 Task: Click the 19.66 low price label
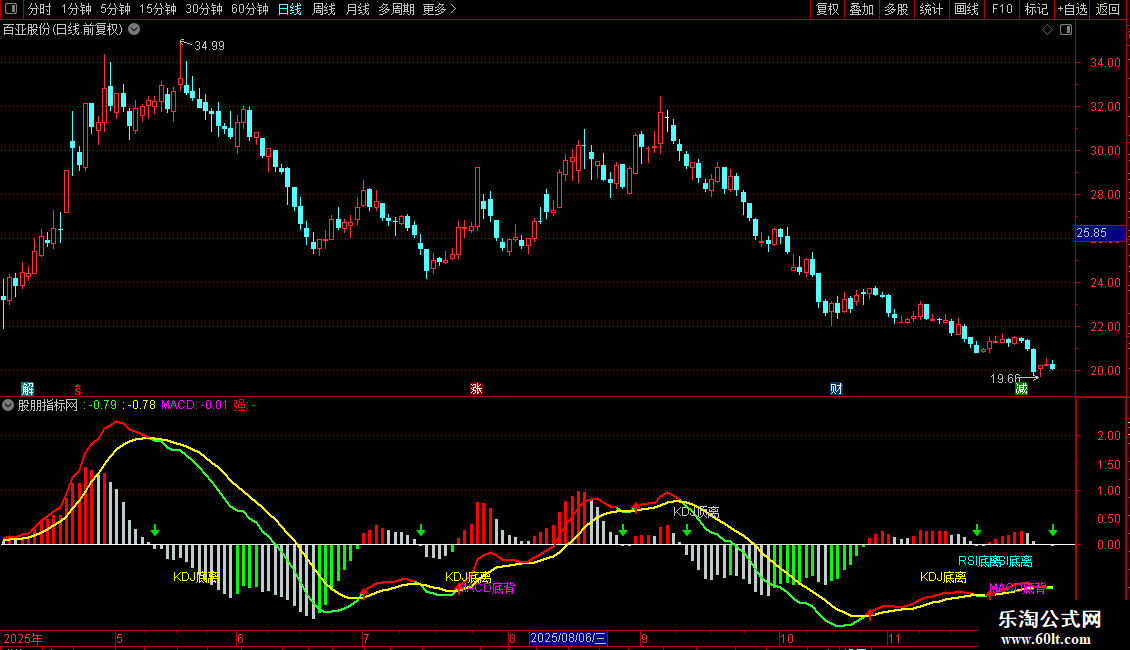[1005, 378]
